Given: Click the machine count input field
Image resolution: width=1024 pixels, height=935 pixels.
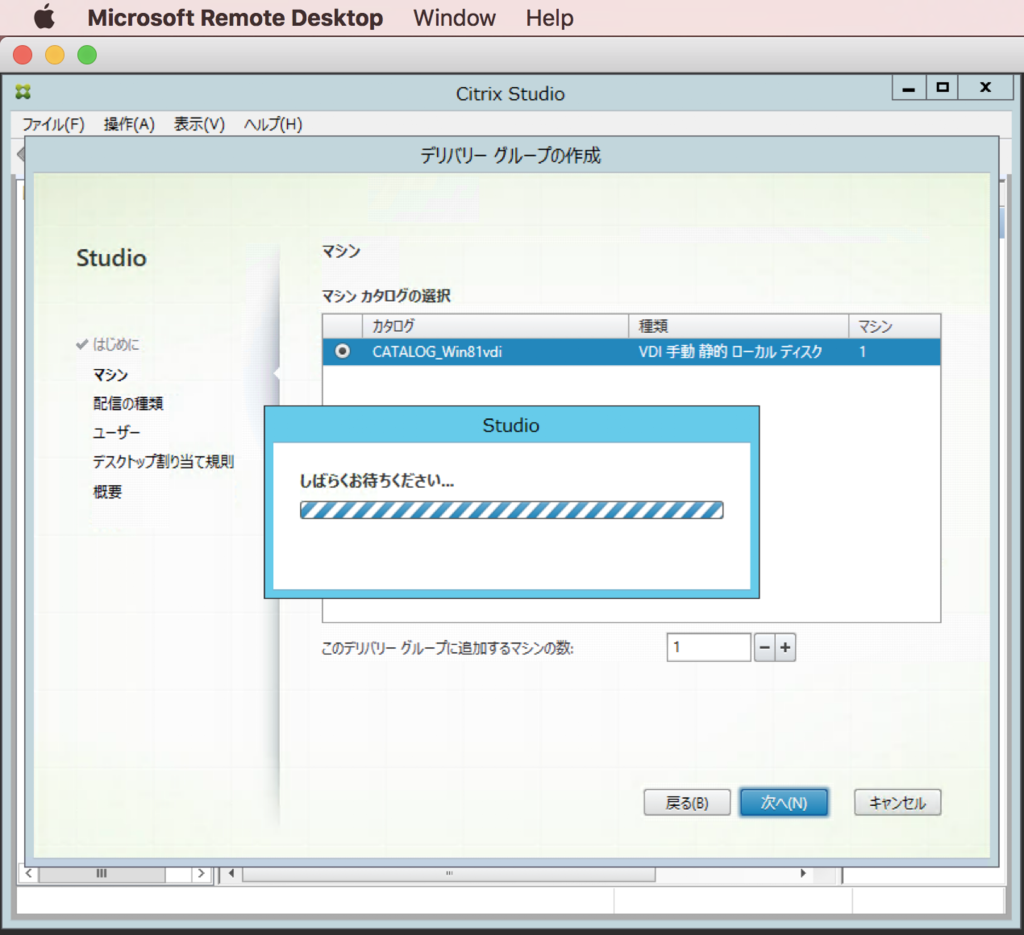Looking at the screenshot, I should point(709,647).
